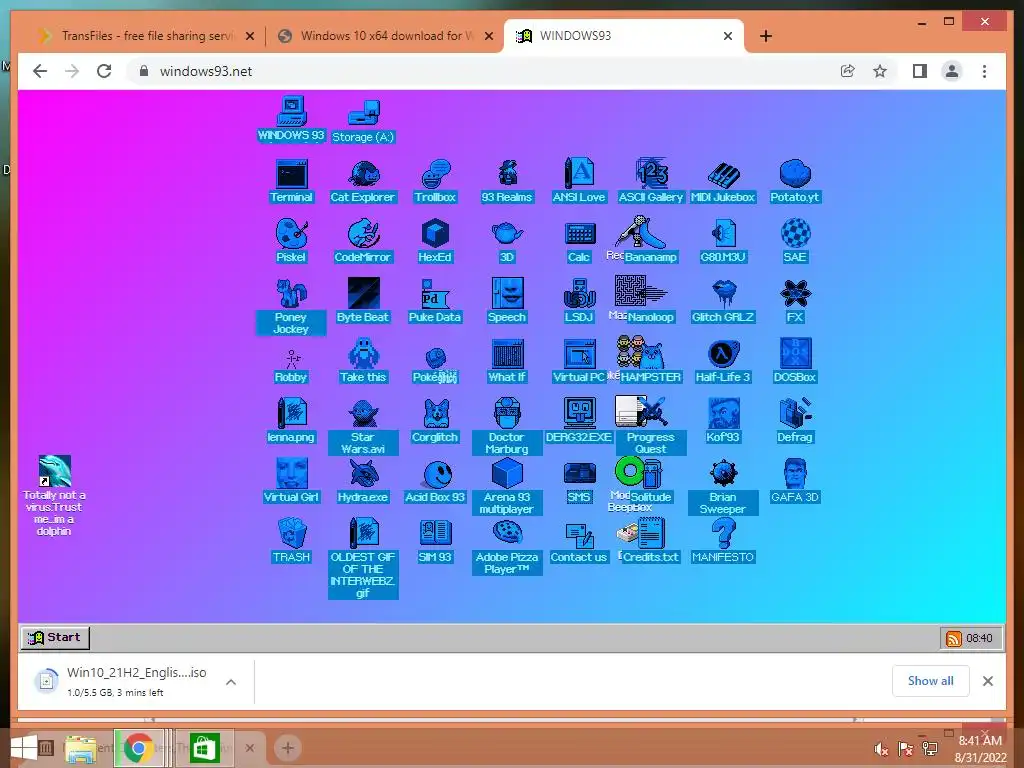Open G80.M3U speaker icon
The image size is (1024, 768).
click(723, 241)
